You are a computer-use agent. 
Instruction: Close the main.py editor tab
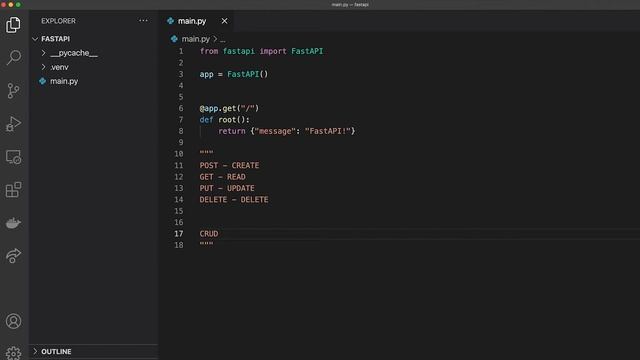[224, 21]
